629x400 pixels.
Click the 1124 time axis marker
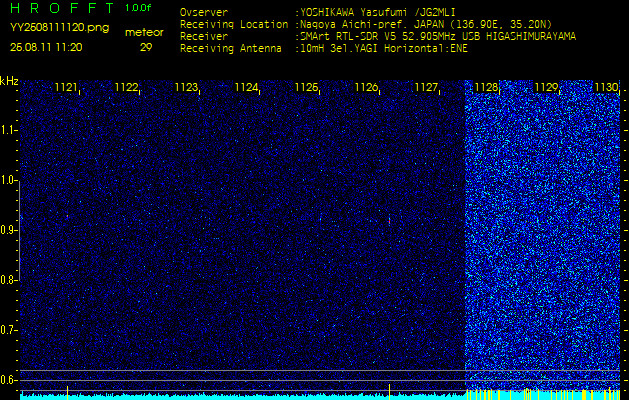coord(246,87)
